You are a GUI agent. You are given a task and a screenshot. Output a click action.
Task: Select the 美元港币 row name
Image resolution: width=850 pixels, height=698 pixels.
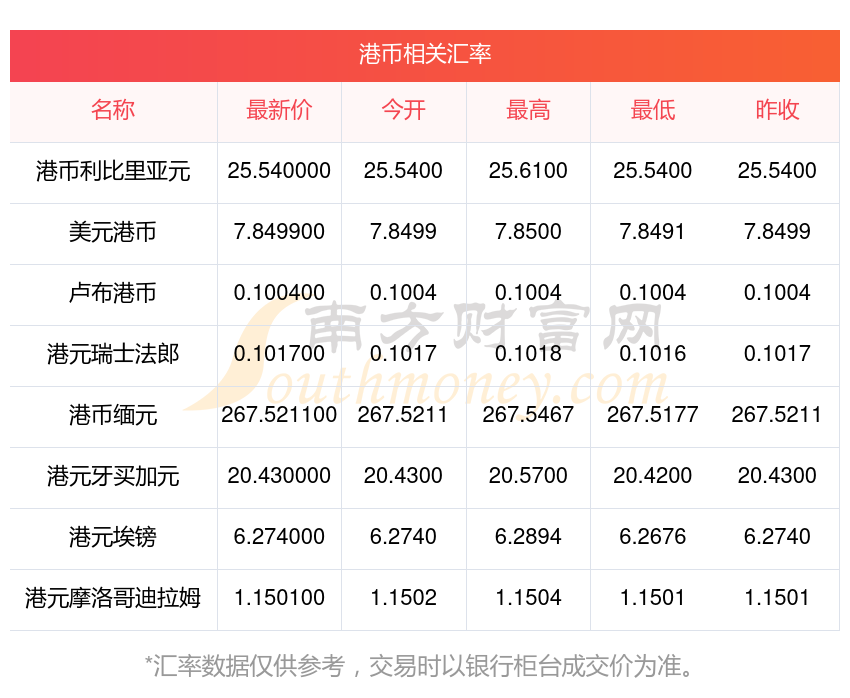pyautogui.click(x=113, y=232)
